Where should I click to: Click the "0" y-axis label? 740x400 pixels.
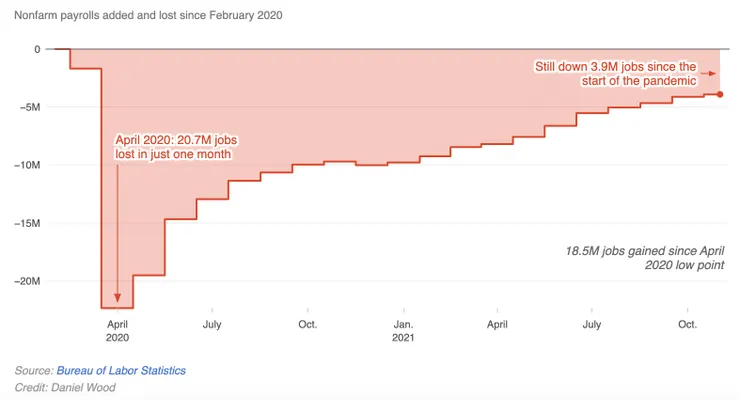[x=36, y=49]
